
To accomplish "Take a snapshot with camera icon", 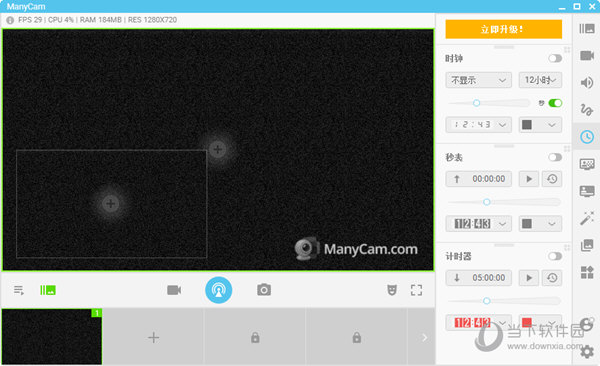I will pyautogui.click(x=264, y=290).
